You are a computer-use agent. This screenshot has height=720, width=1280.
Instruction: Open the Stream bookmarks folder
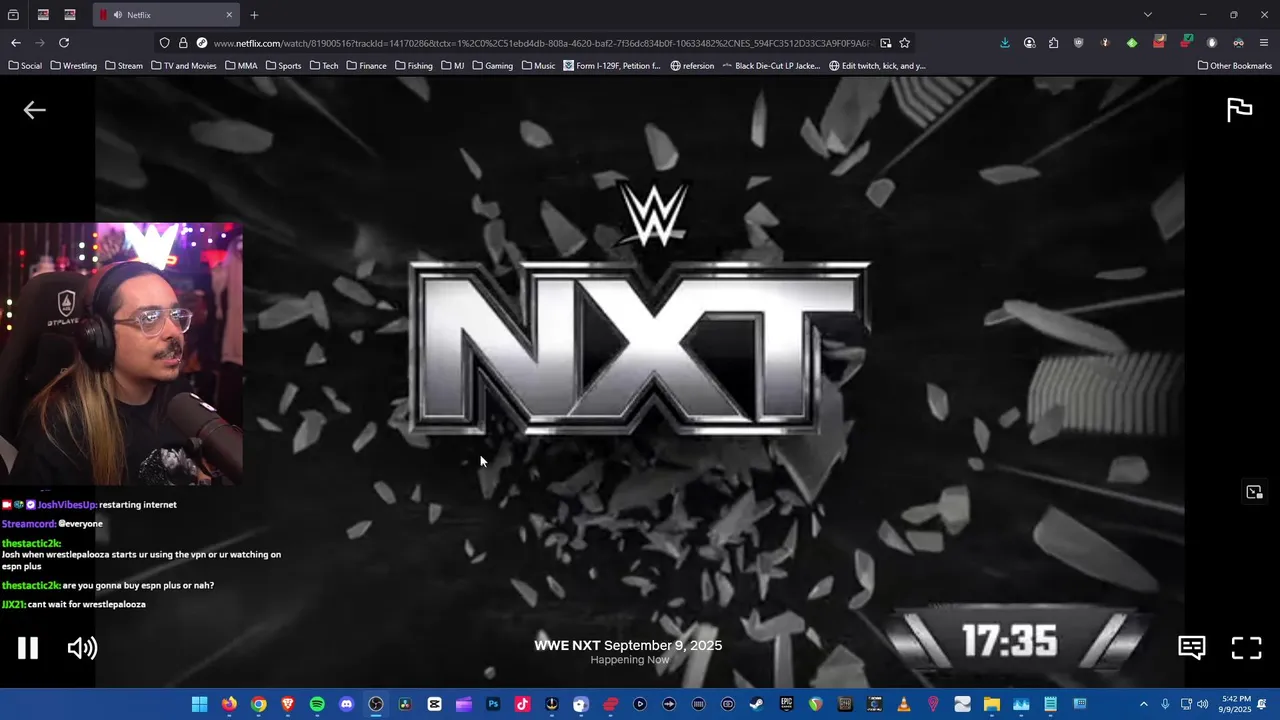point(124,66)
